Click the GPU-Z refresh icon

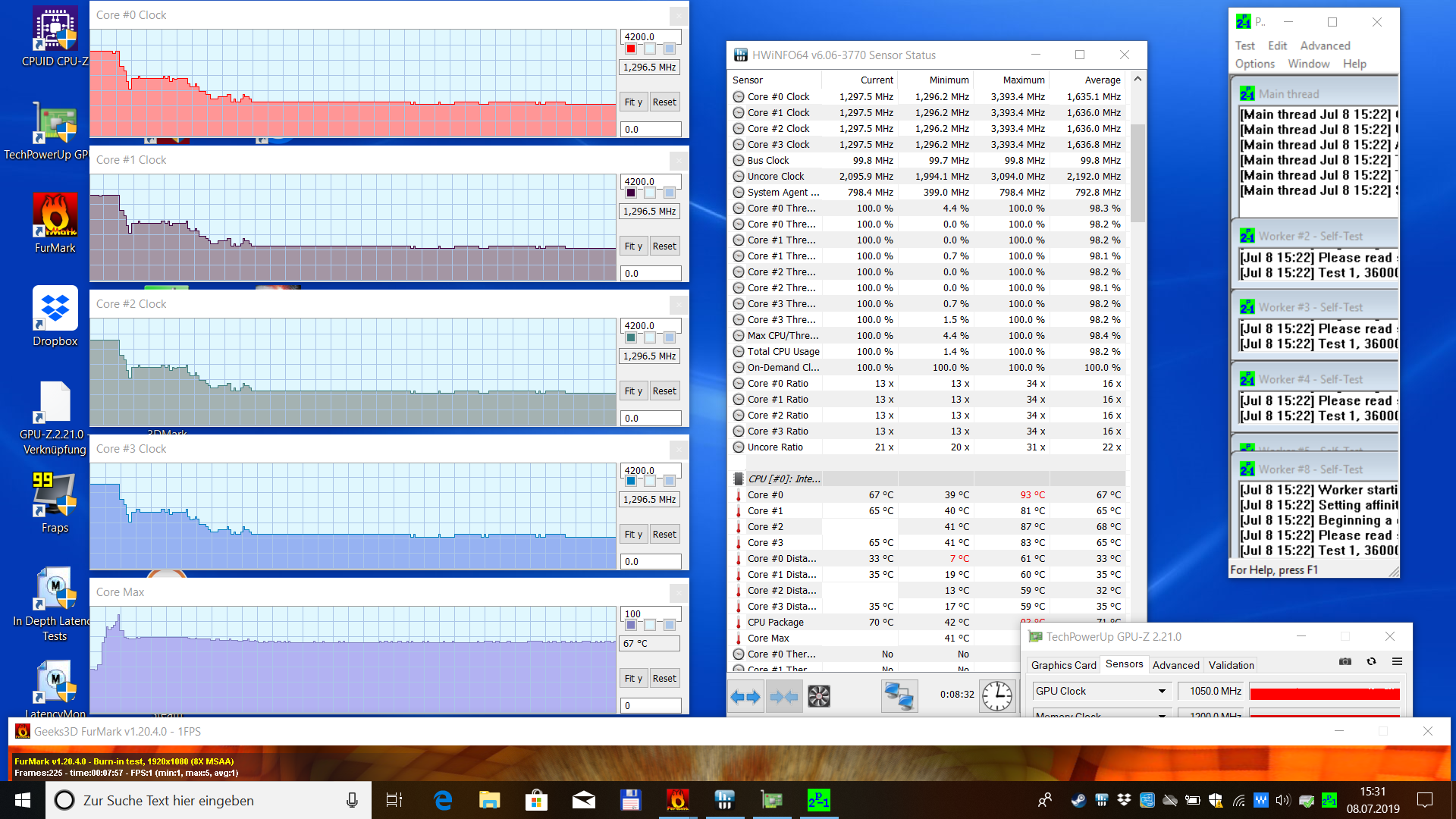[1371, 661]
